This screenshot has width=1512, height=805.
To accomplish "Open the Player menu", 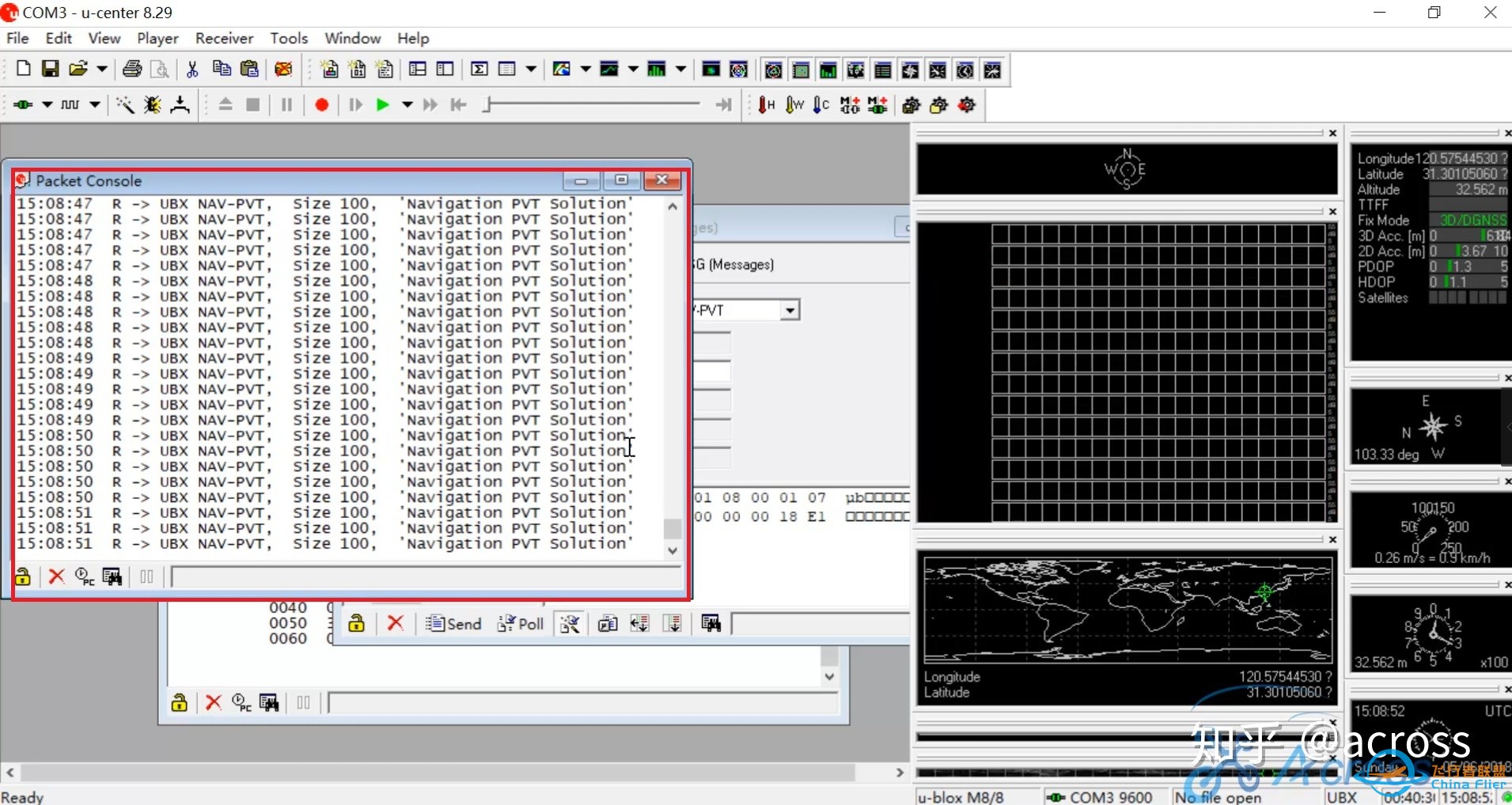I will tap(158, 38).
